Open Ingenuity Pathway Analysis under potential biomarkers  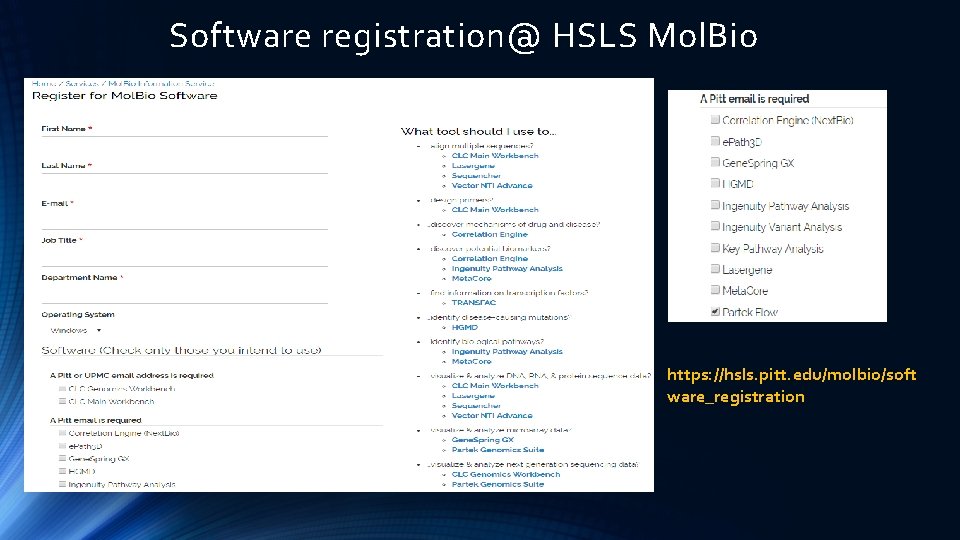(507, 268)
